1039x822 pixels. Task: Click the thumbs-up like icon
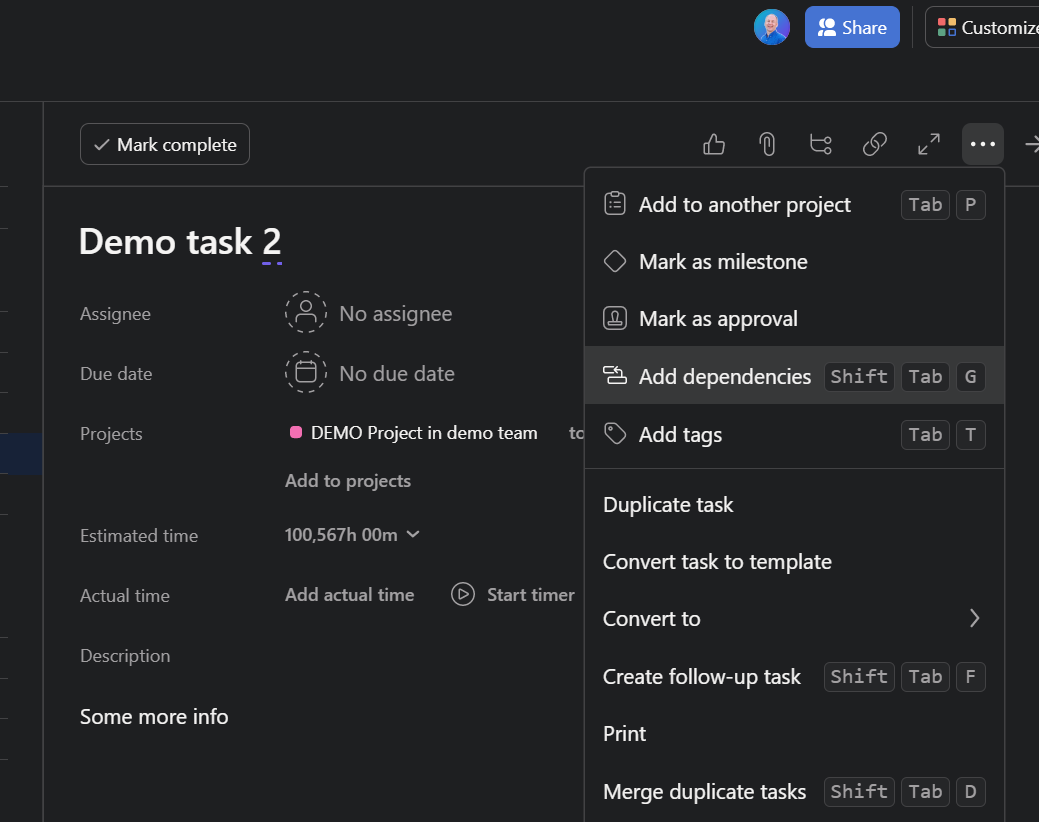coord(714,145)
